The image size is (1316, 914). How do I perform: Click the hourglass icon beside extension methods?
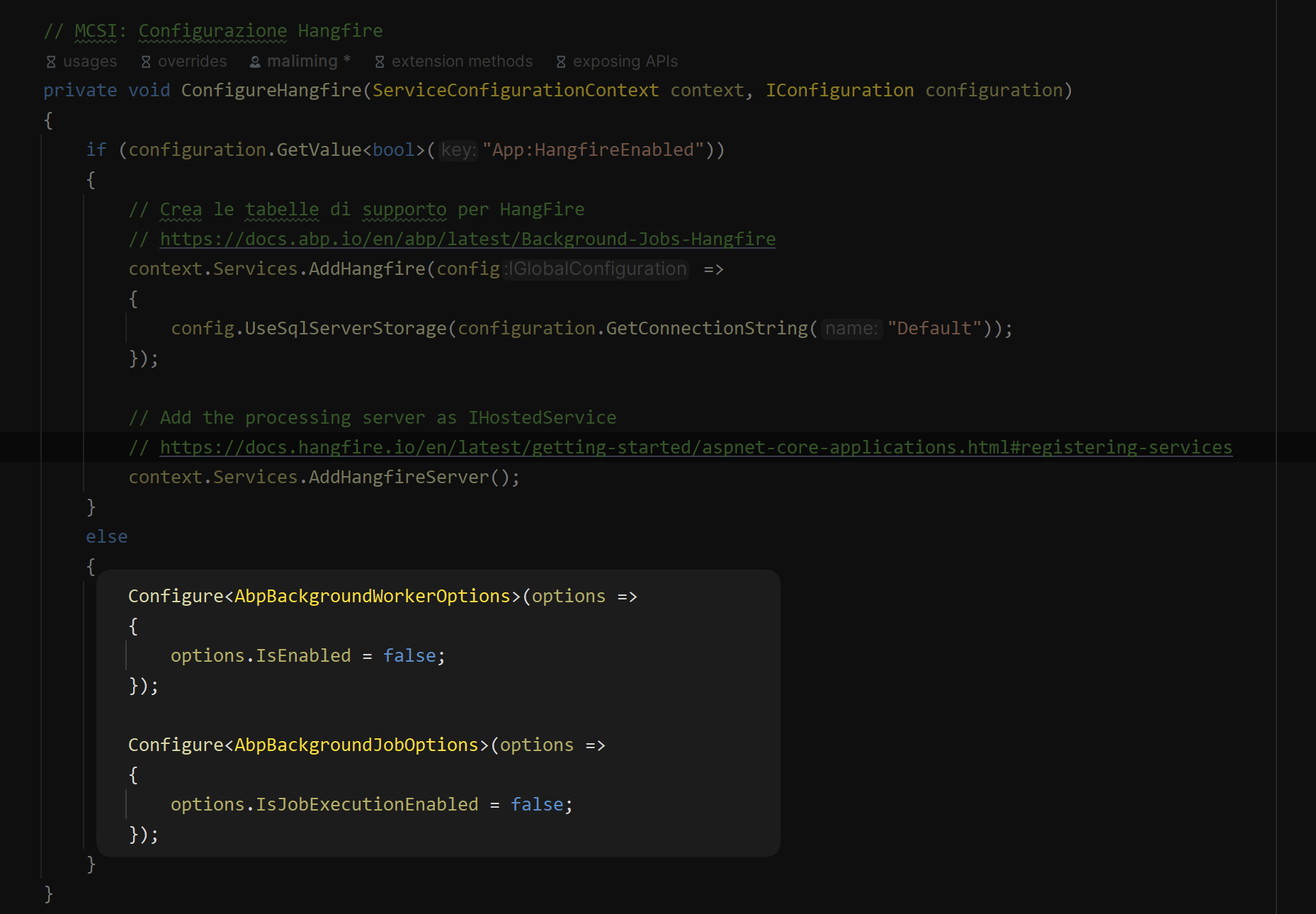(380, 62)
